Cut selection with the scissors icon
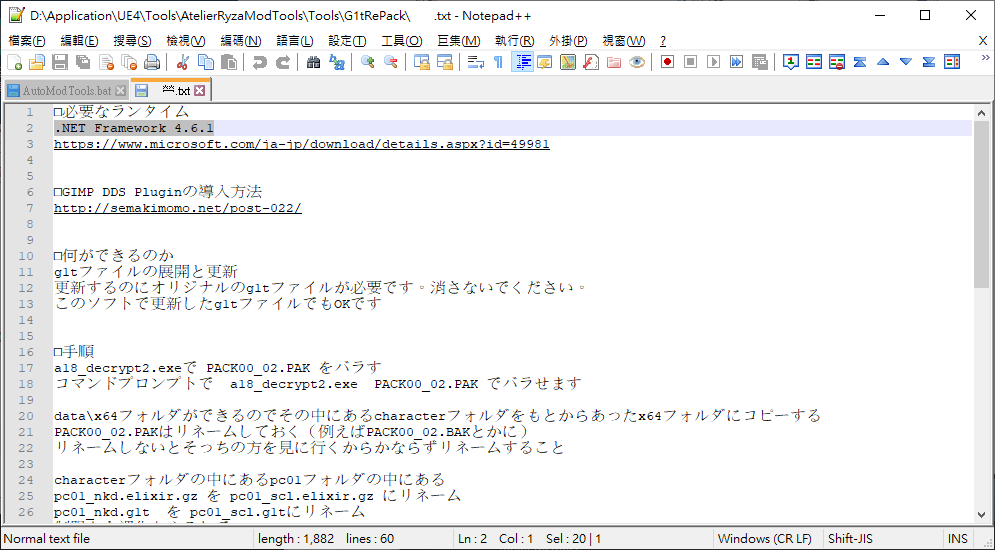995x550 pixels. [183, 62]
